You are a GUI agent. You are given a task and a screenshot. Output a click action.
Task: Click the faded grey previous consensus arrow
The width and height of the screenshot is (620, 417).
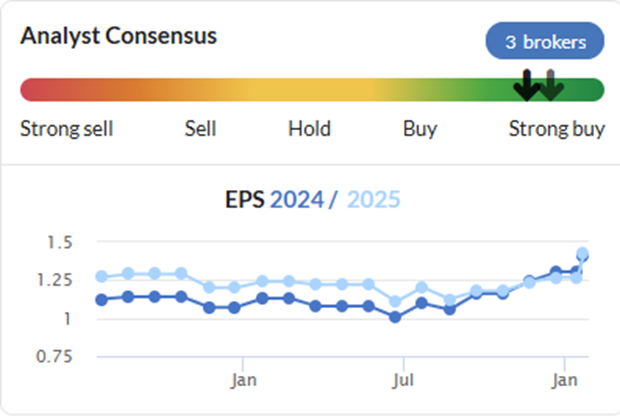pos(551,85)
